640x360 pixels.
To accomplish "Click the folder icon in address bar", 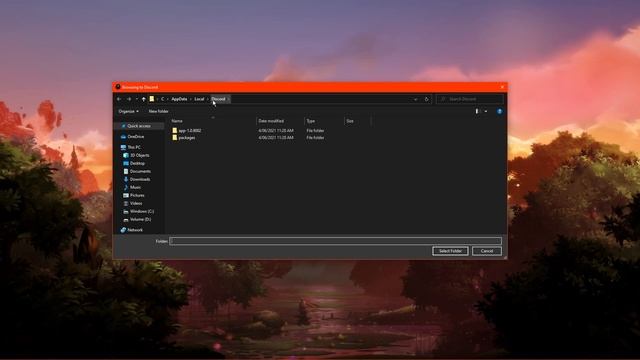I will coord(152,99).
